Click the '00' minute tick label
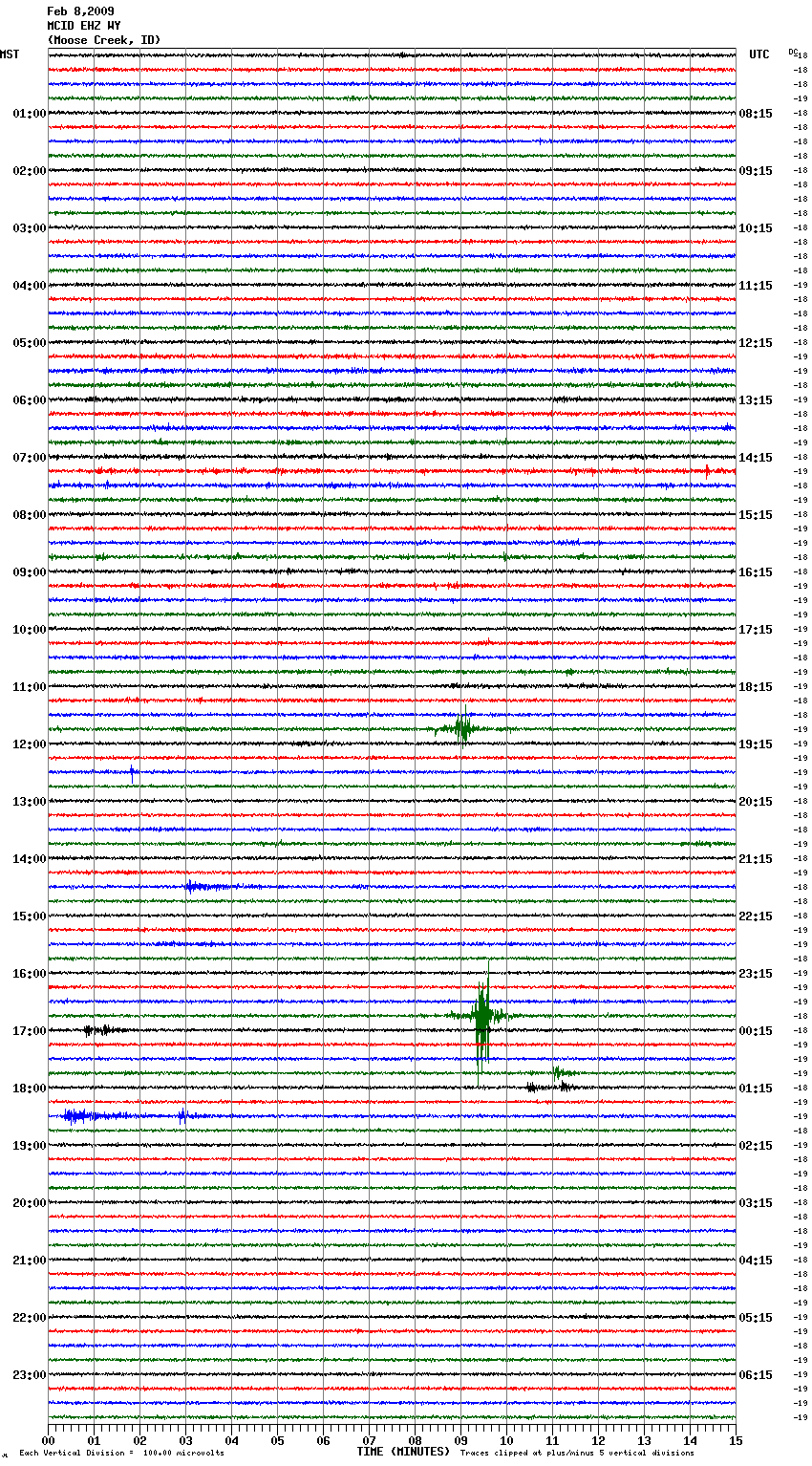Screen dimensions: 812x1466 [x=49, y=1440]
